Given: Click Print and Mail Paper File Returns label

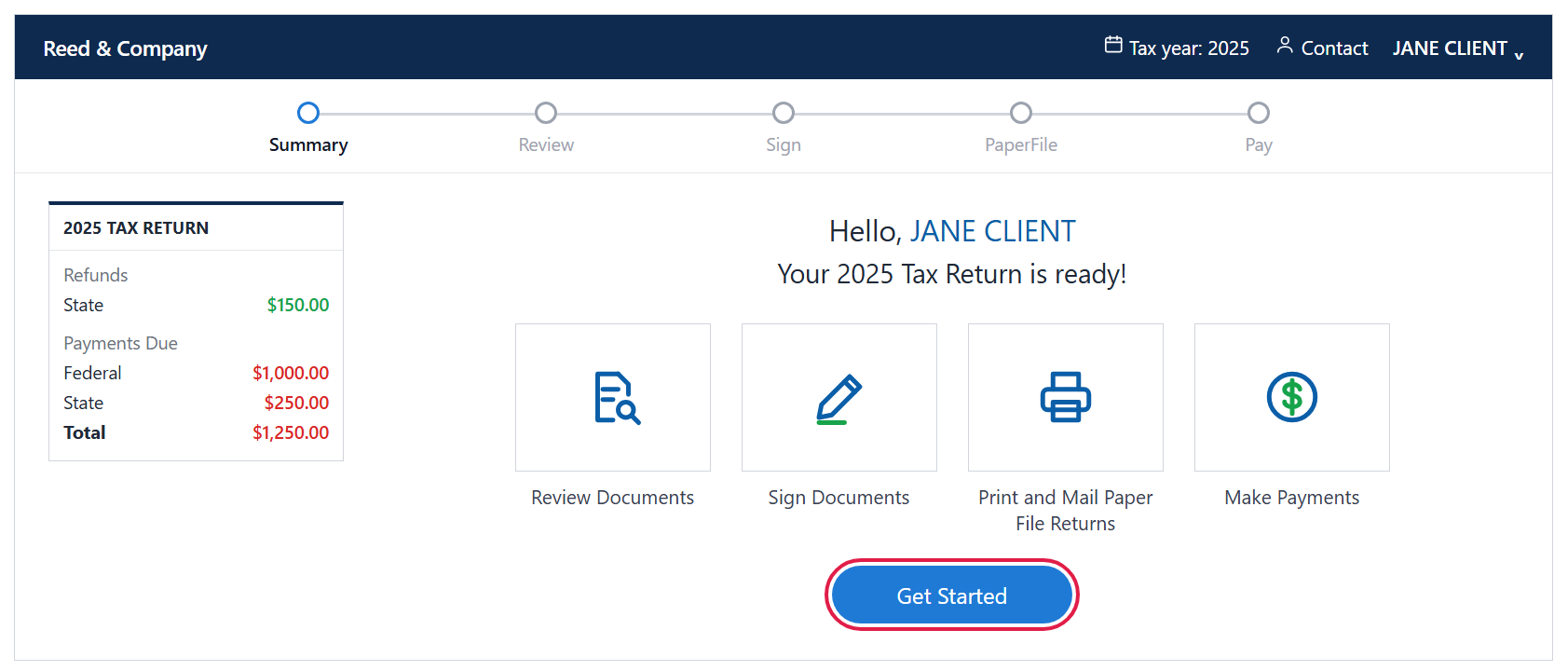Looking at the screenshot, I should [1066, 511].
